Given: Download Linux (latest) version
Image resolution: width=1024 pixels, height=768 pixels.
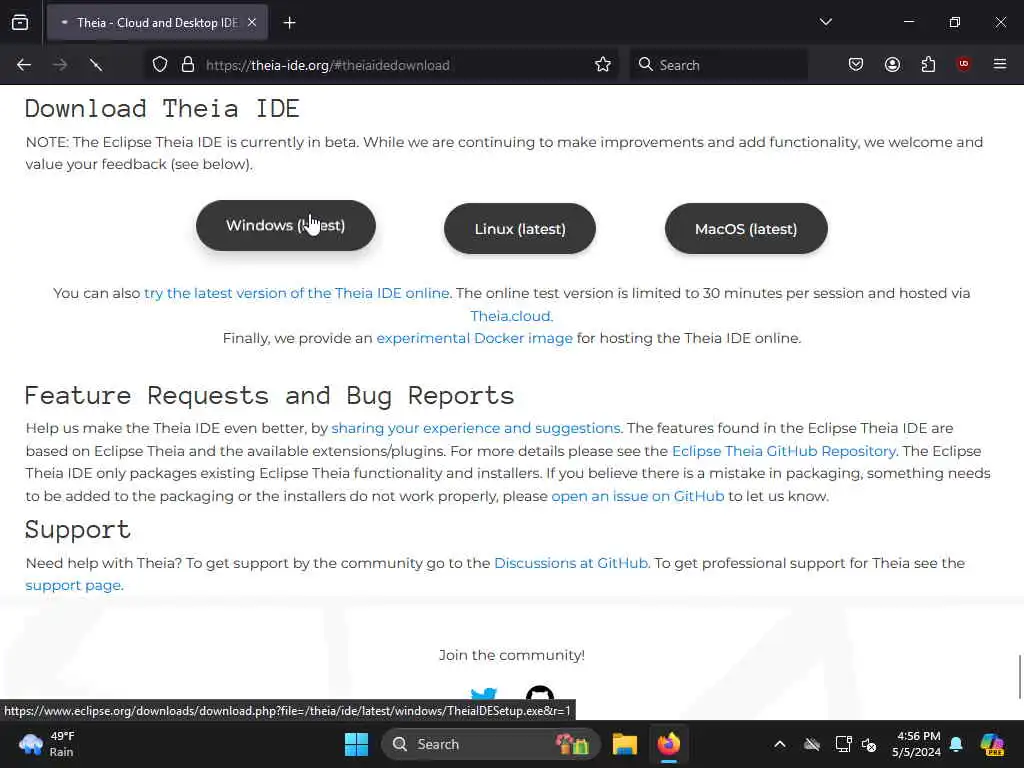Looking at the screenshot, I should pos(520,229).
